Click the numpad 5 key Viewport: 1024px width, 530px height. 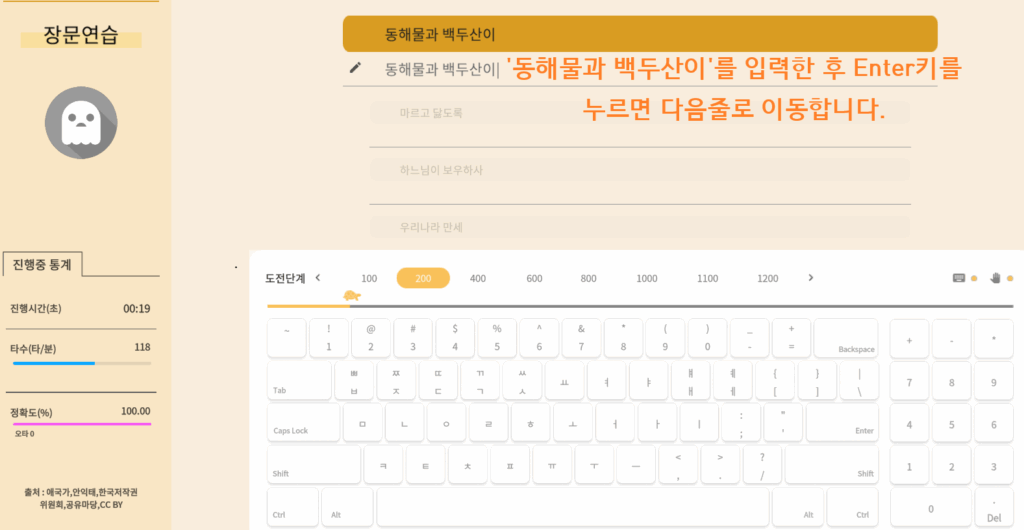952,424
